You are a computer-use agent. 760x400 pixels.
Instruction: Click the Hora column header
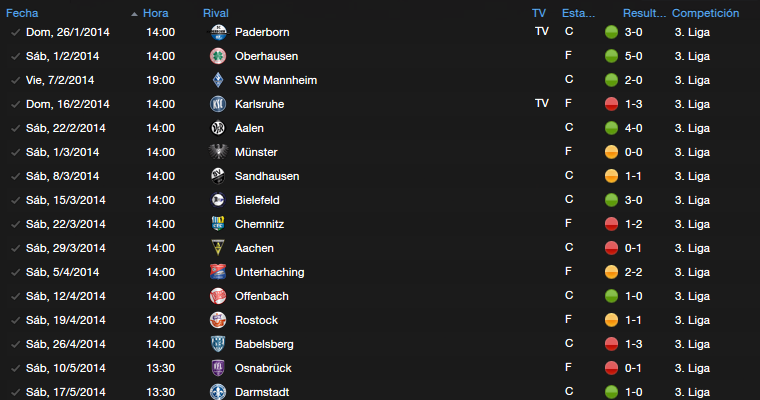156,13
